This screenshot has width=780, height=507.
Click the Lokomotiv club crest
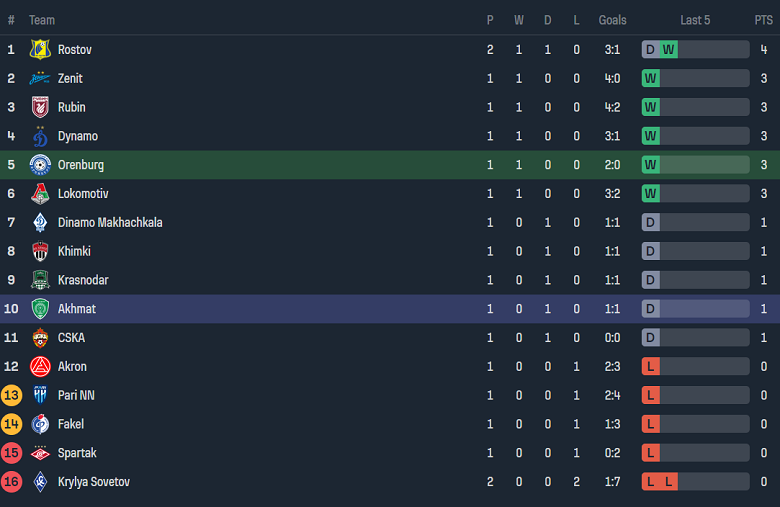(x=40, y=194)
